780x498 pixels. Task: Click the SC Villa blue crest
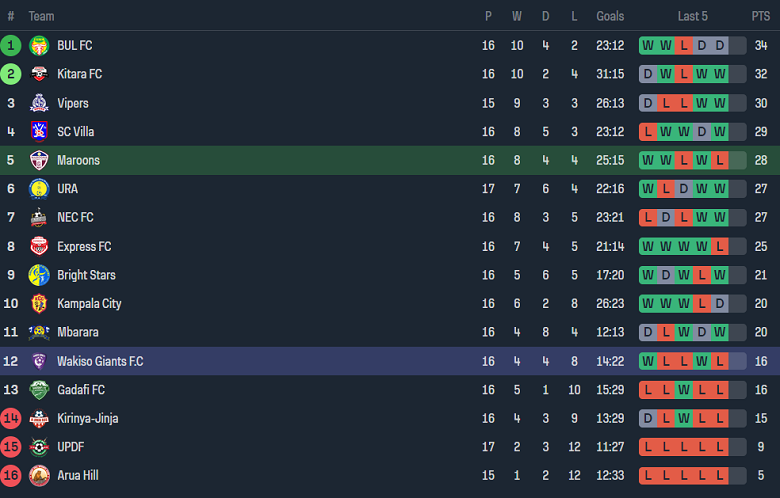tap(39, 131)
